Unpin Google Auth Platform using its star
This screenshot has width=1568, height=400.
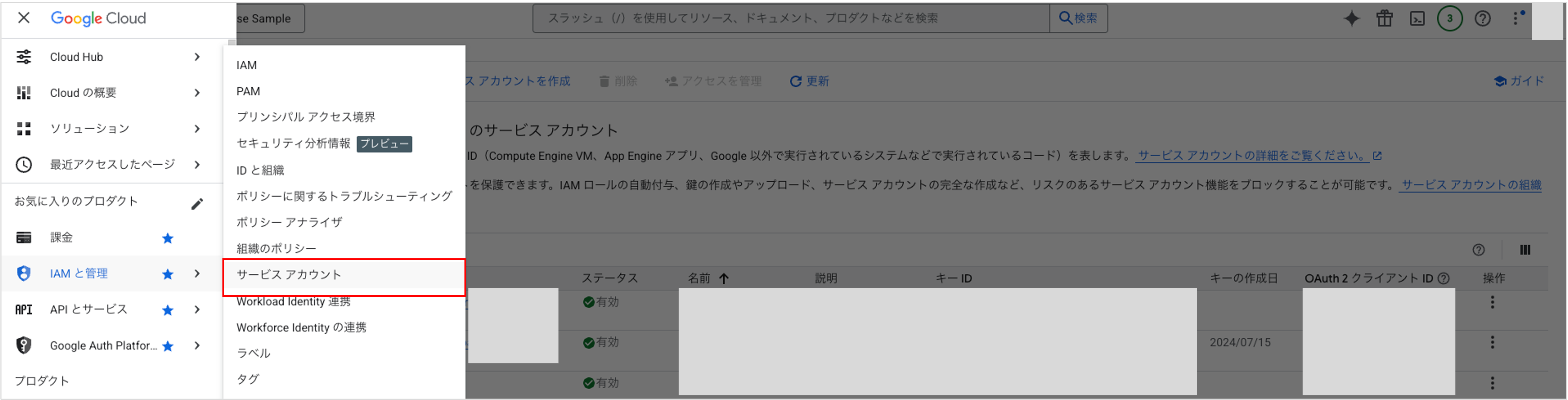coord(168,346)
